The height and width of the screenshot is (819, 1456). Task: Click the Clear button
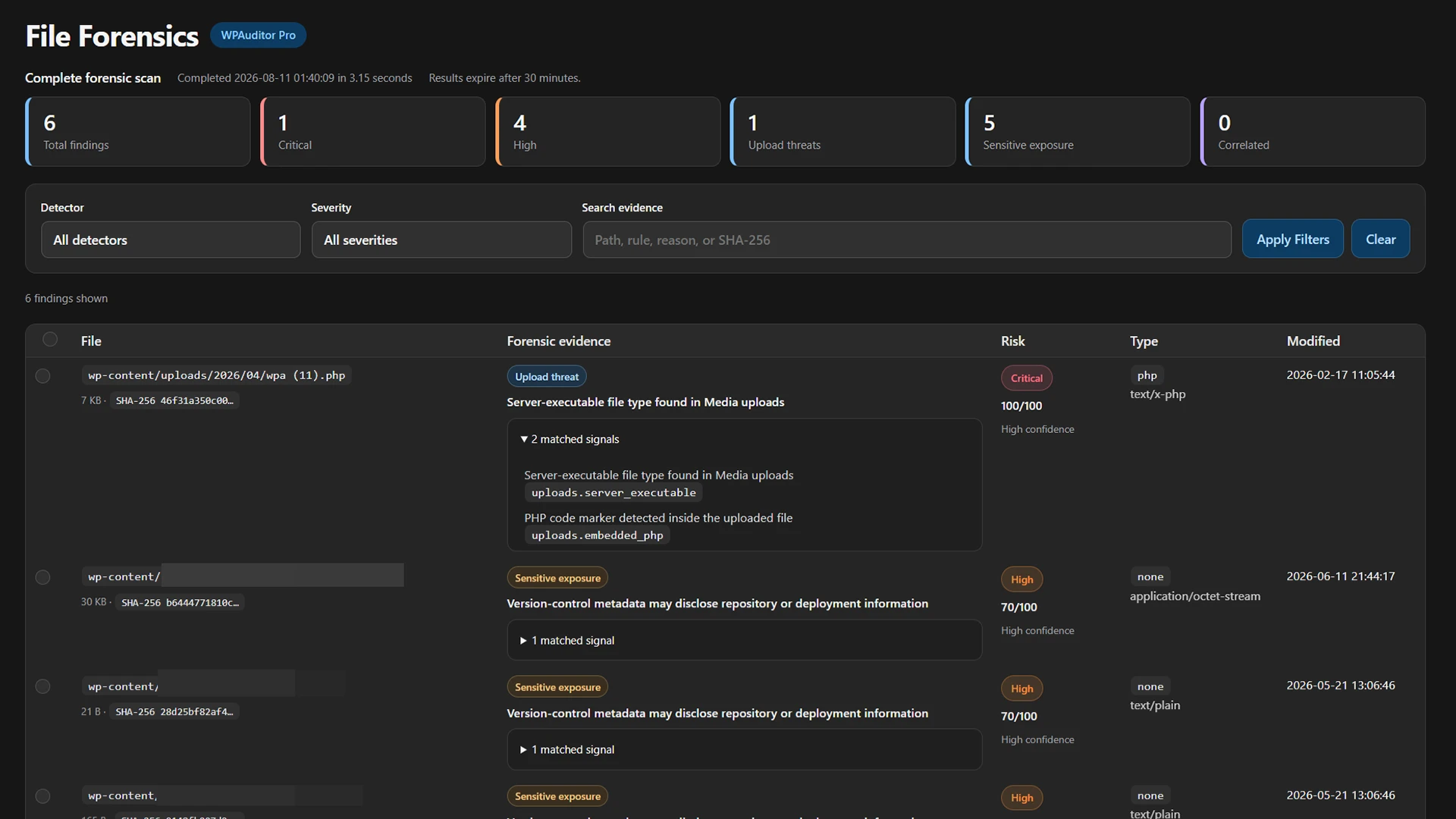1380,239
